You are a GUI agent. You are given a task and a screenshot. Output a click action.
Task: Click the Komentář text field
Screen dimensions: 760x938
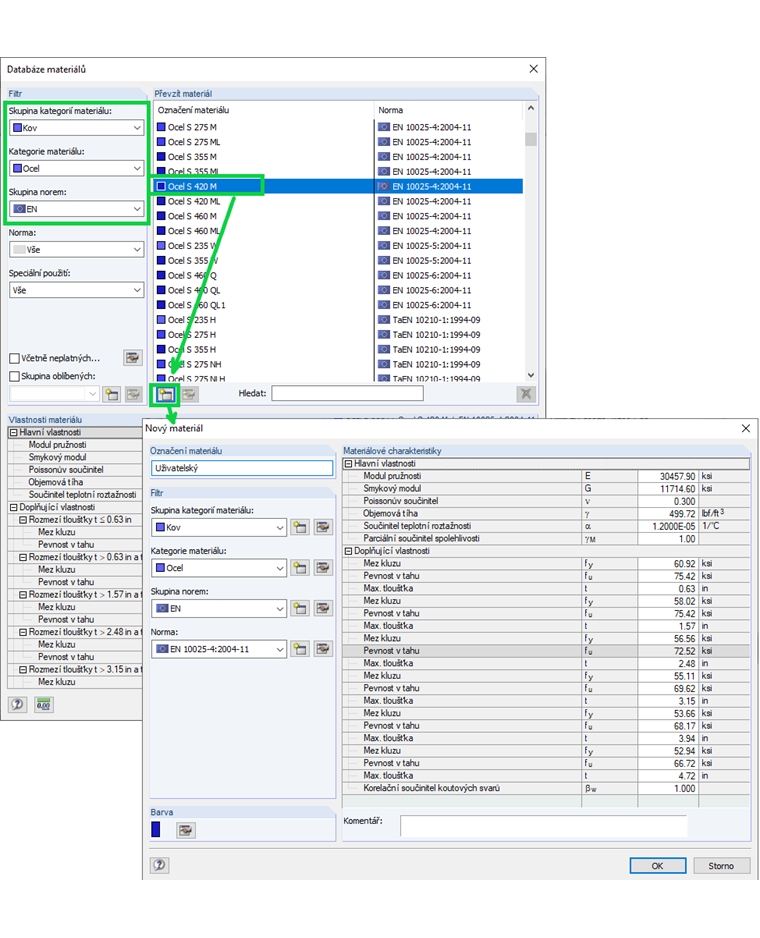click(x=543, y=826)
